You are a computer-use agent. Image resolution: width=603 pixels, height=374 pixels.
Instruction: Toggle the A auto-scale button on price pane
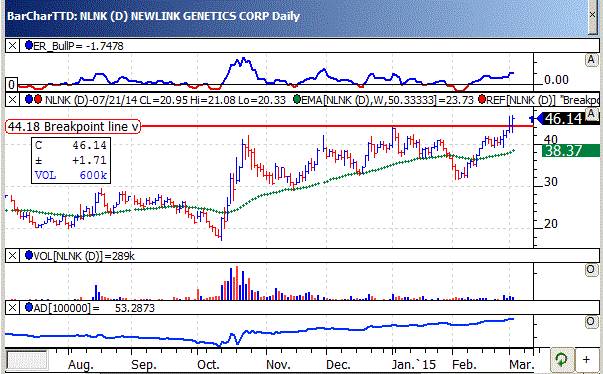click(591, 114)
